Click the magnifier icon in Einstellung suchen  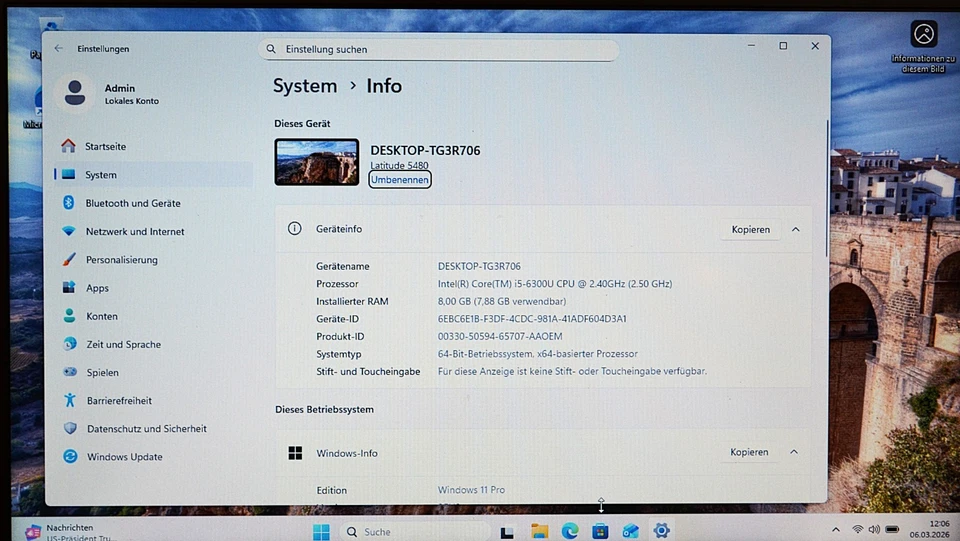[271, 49]
